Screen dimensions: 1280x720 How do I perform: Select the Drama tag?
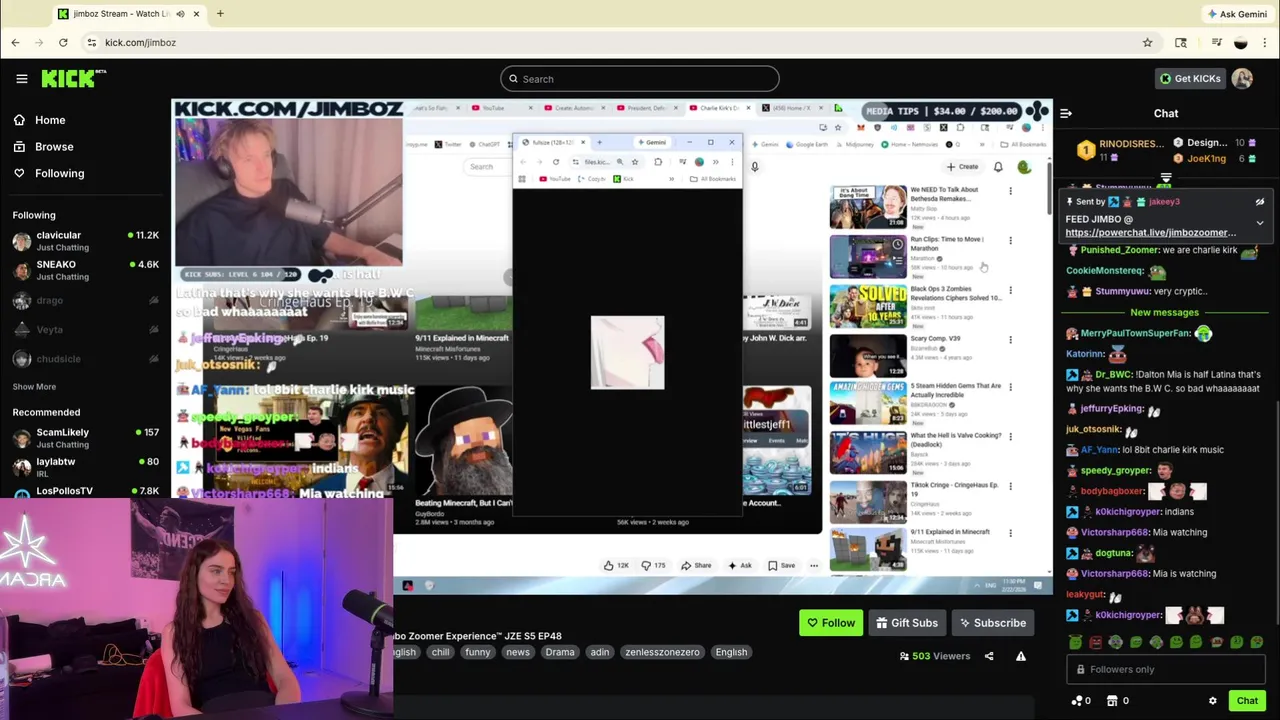coord(560,652)
